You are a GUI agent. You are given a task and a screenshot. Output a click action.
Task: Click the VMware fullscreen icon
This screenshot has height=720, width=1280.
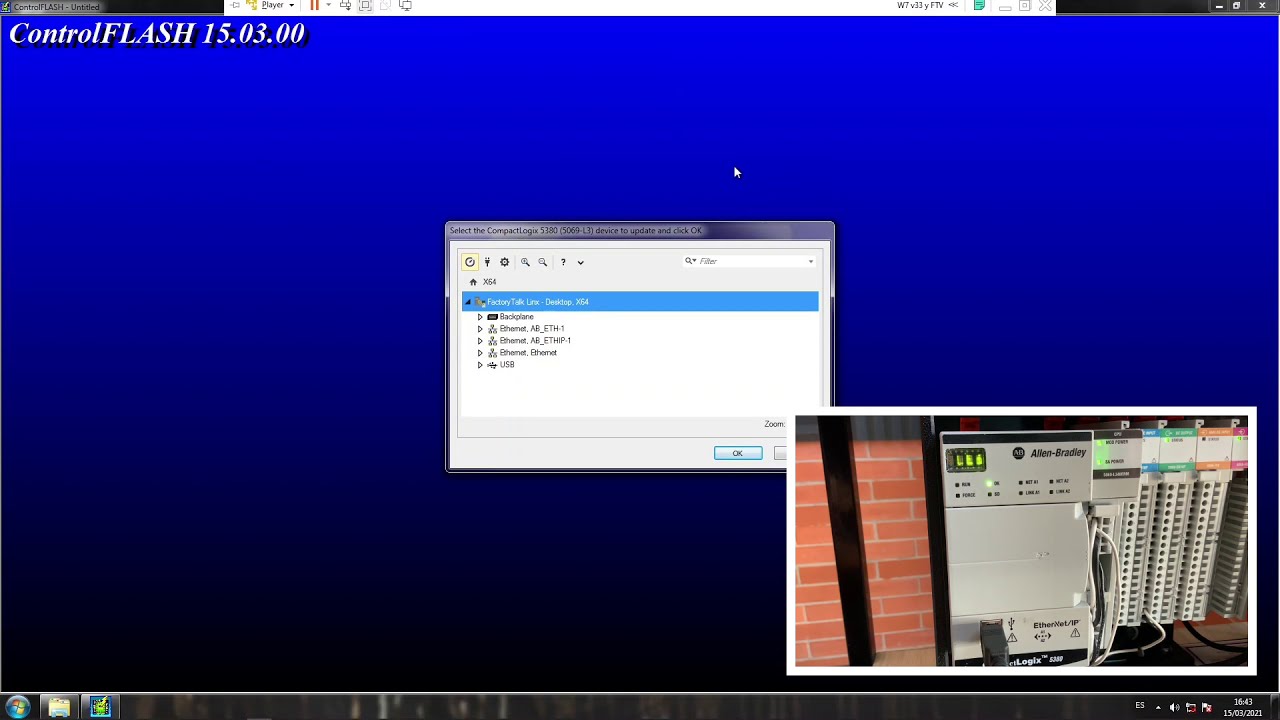(x=365, y=5)
